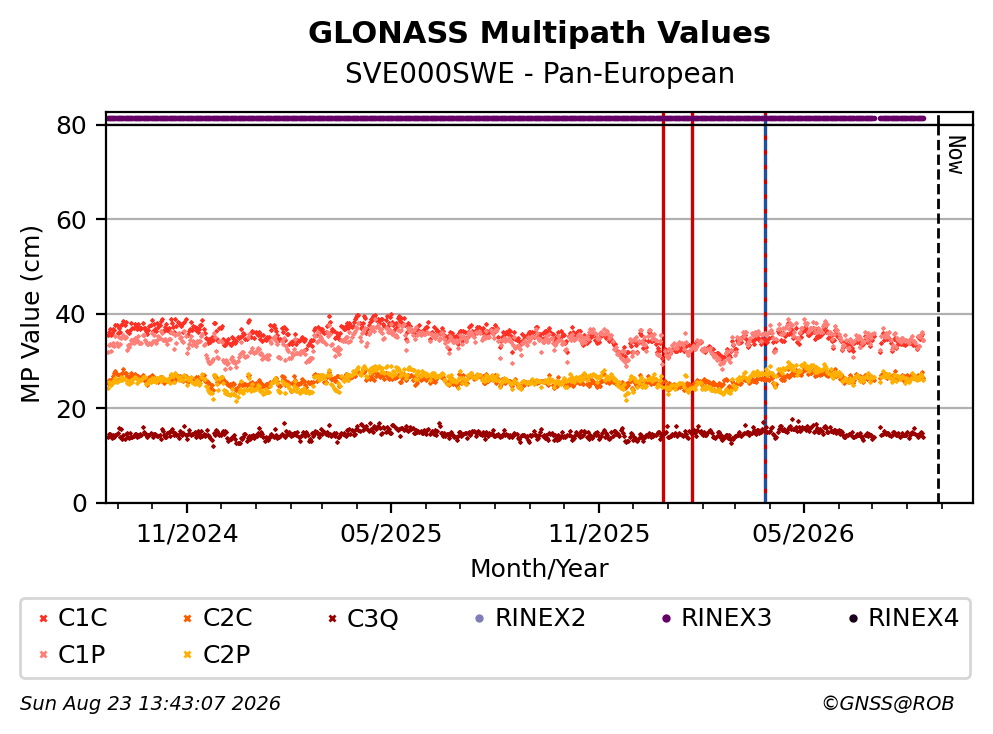This screenshot has height=734, width=993.
Task: Click the 05/2025 x-axis tick label
Action: pos(391,534)
